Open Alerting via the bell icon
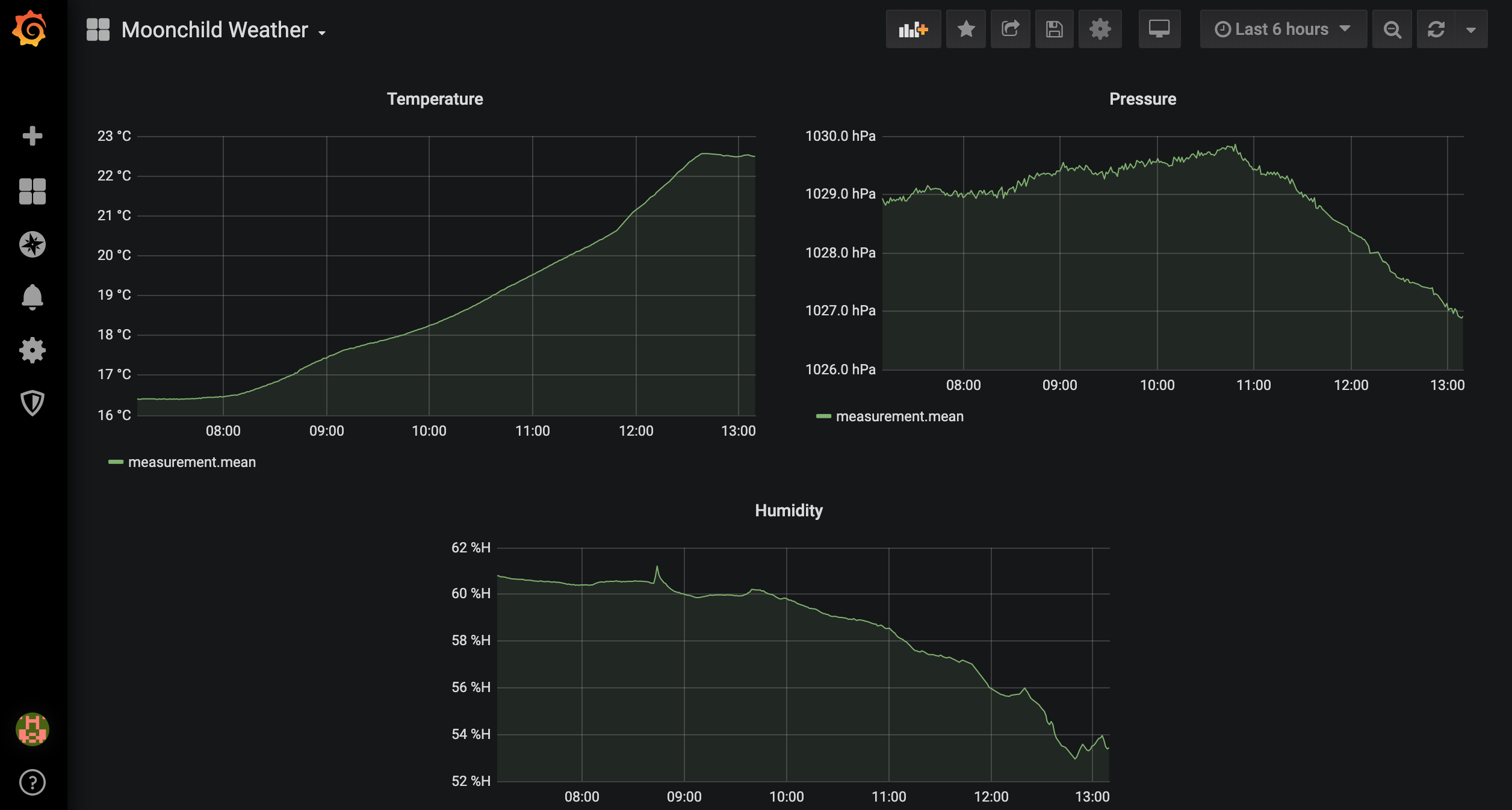Screen dimensions: 1512x810 32,297
